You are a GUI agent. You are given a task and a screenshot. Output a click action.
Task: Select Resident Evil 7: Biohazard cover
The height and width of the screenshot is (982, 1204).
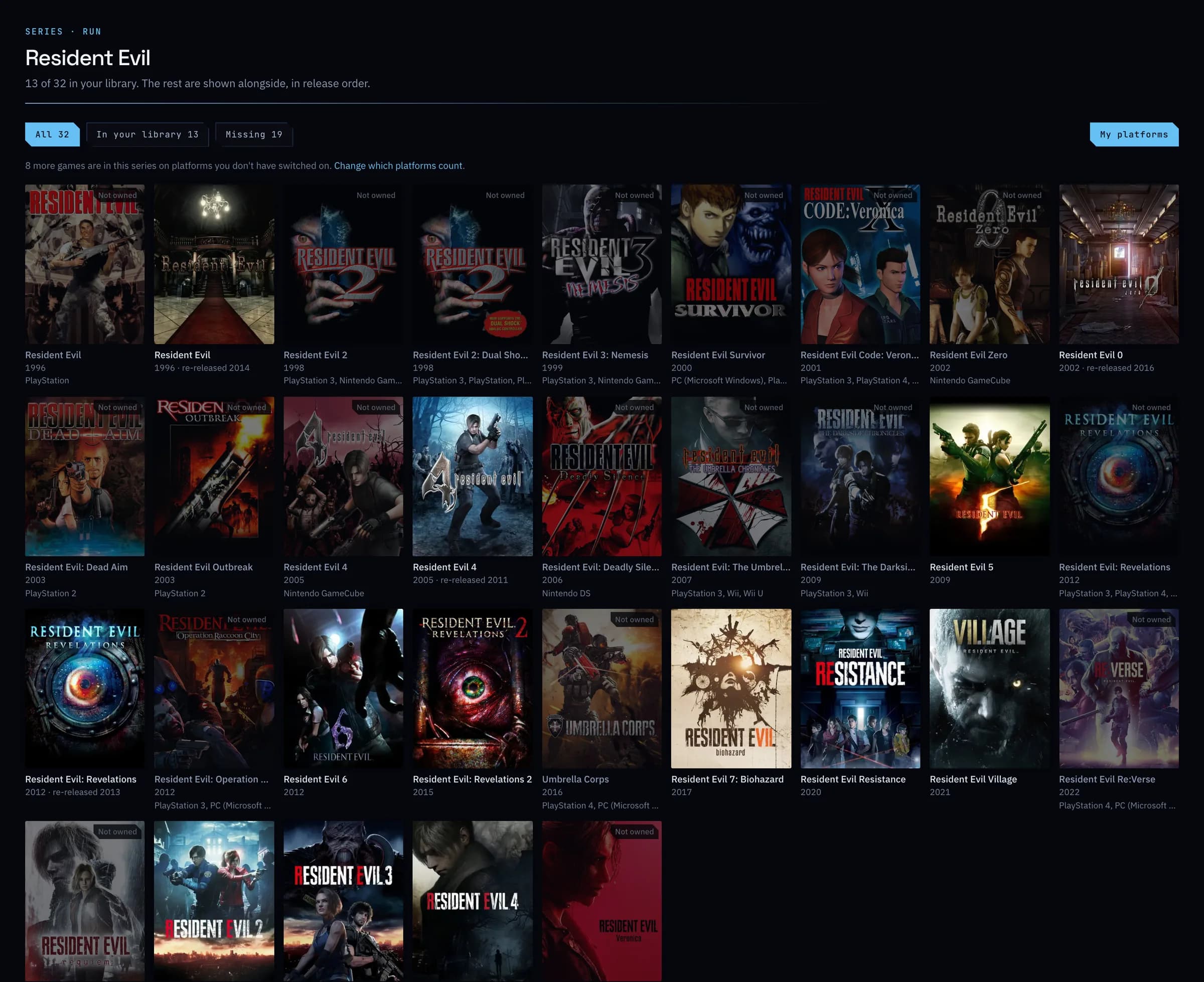click(x=731, y=689)
